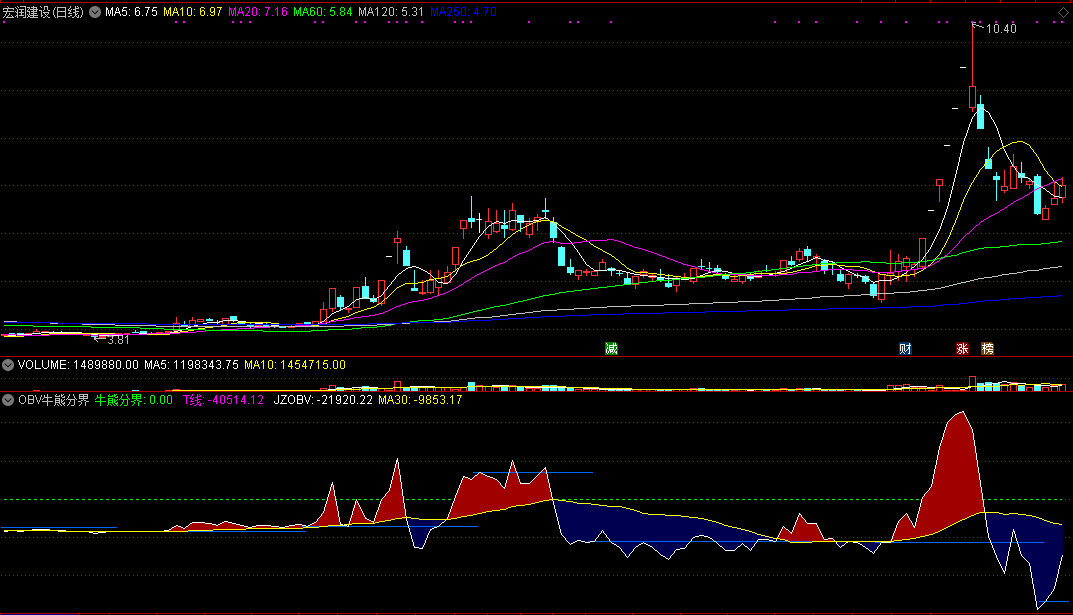
Task: Click the magenta MA20: 7.16 label
Action: tap(258, 12)
